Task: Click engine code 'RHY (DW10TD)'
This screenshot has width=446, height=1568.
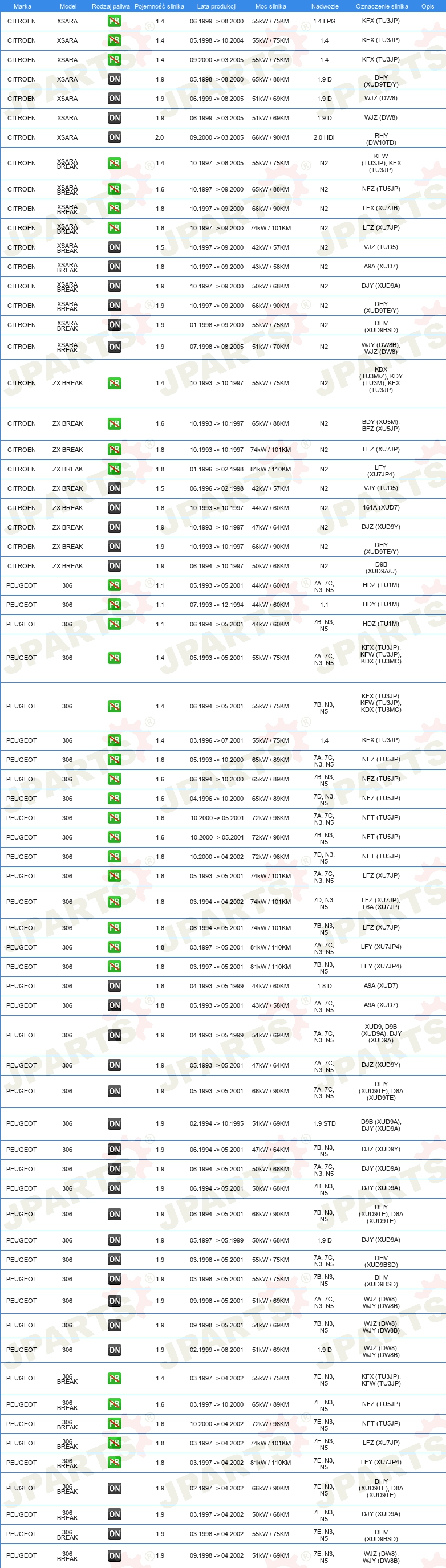Action: (x=382, y=140)
